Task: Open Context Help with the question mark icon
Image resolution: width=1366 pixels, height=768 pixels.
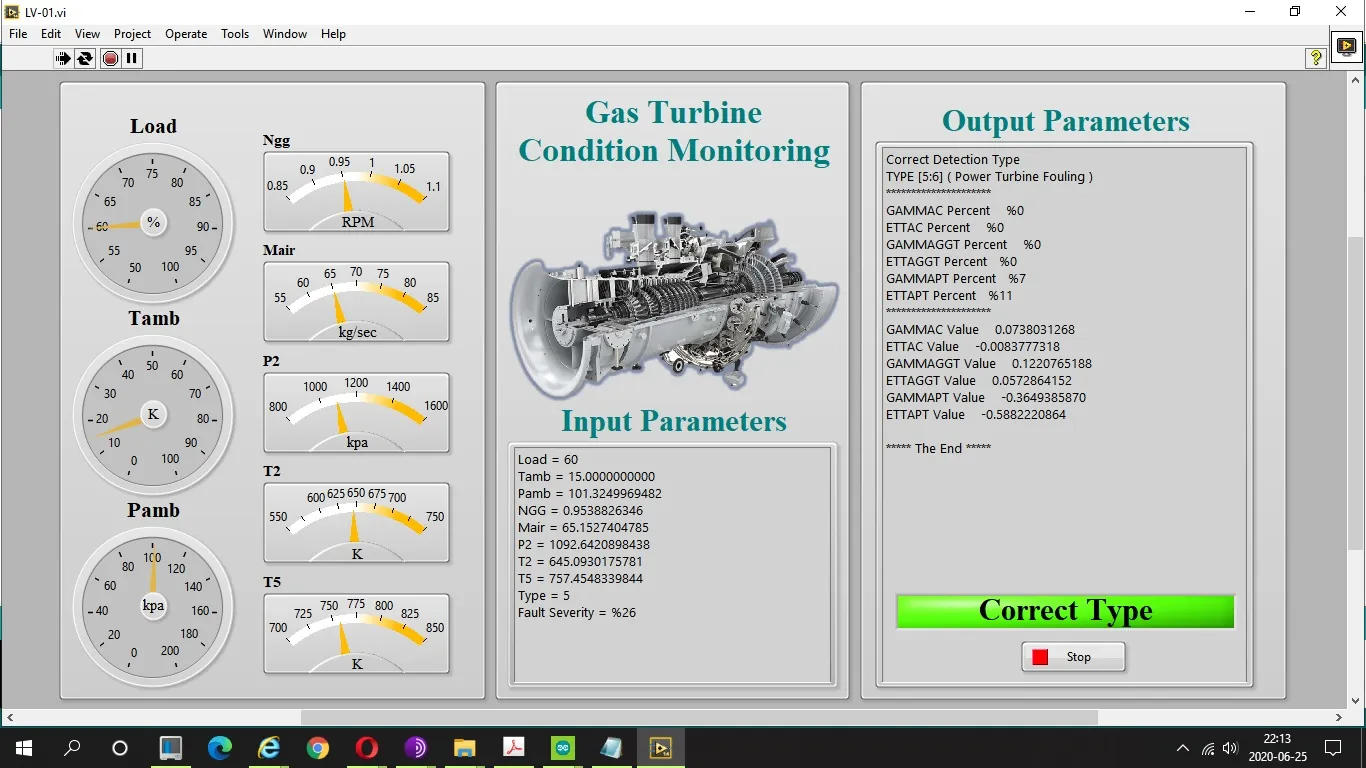Action: point(1316,58)
